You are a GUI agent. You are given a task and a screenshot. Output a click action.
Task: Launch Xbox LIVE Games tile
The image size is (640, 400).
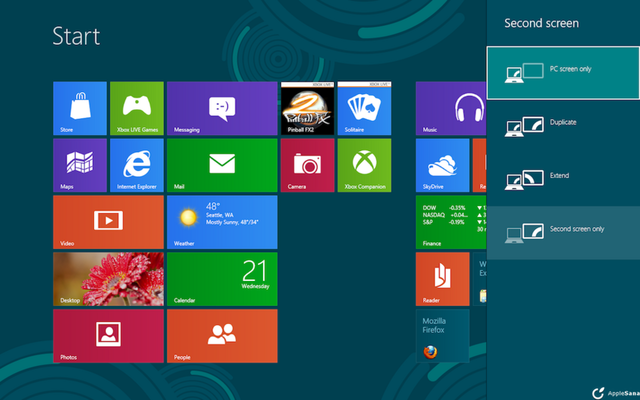(137, 108)
